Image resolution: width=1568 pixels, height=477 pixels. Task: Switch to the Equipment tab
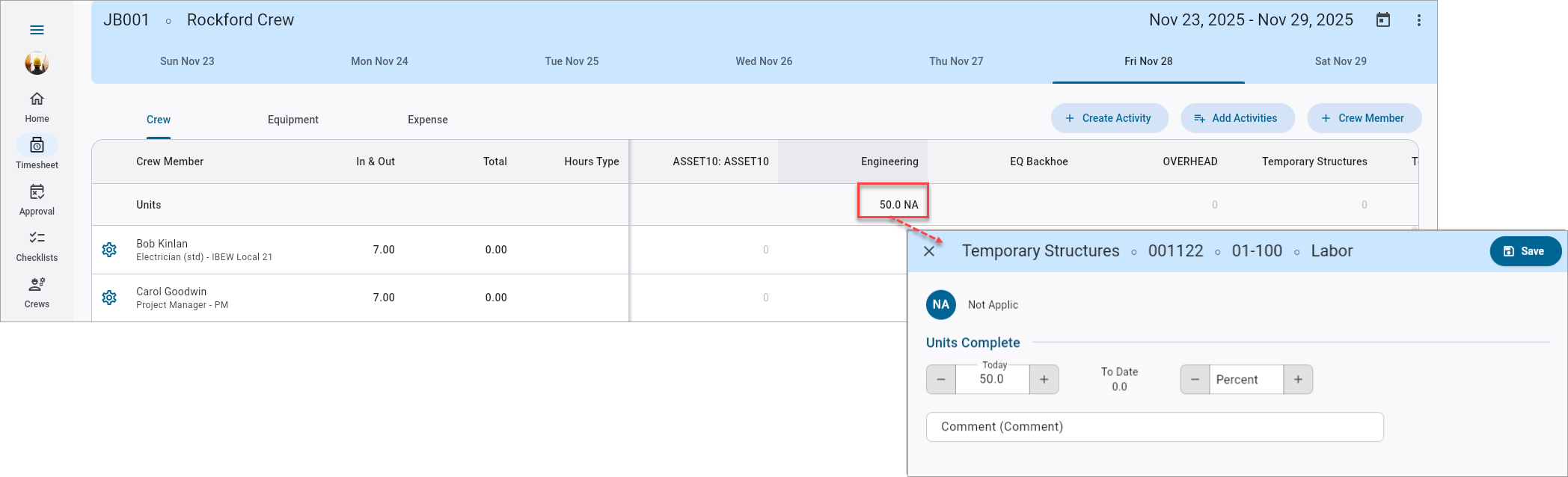pyautogui.click(x=293, y=120)
